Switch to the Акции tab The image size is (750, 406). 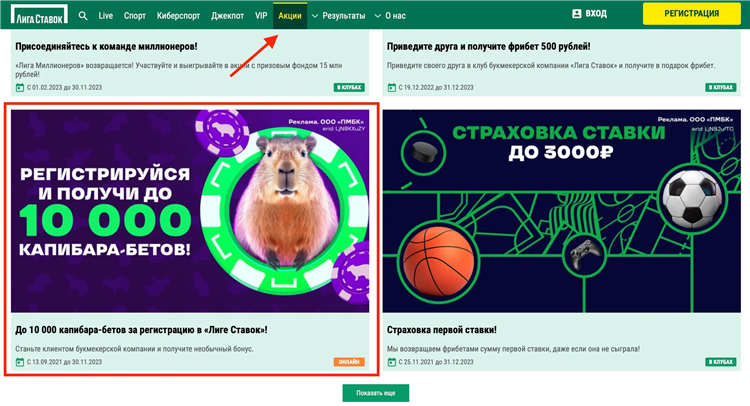[x=290, y=16]
